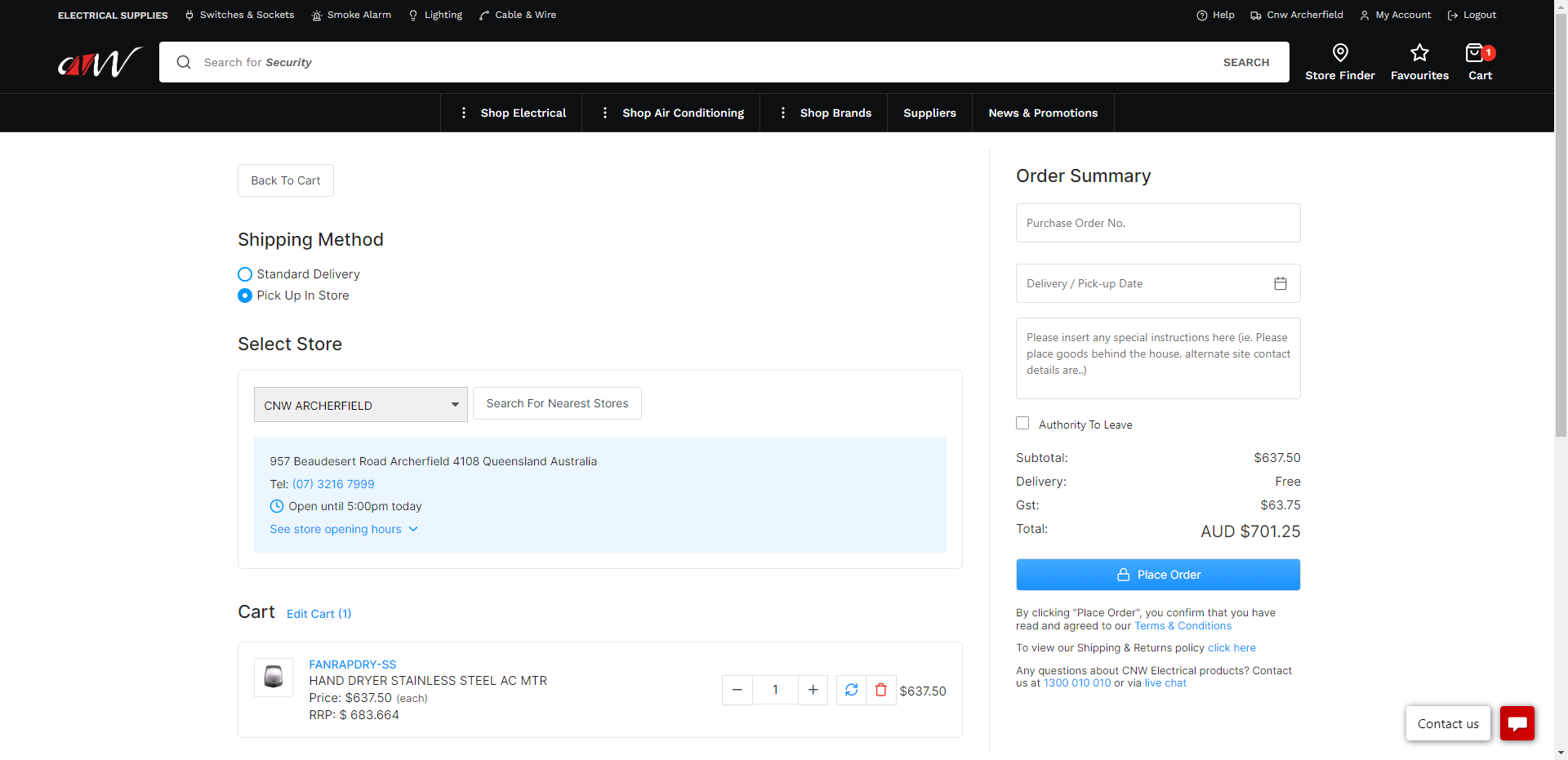The image size is (1568, 760).
Task: Click Delivery / Pick-up Date field
Action: (x=1158, y=283)
